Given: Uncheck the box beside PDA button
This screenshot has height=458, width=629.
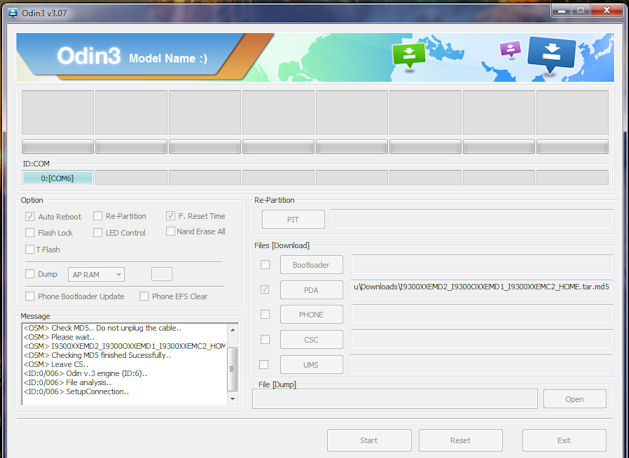Looking at the screenshot, I should [x=265, y=290].
